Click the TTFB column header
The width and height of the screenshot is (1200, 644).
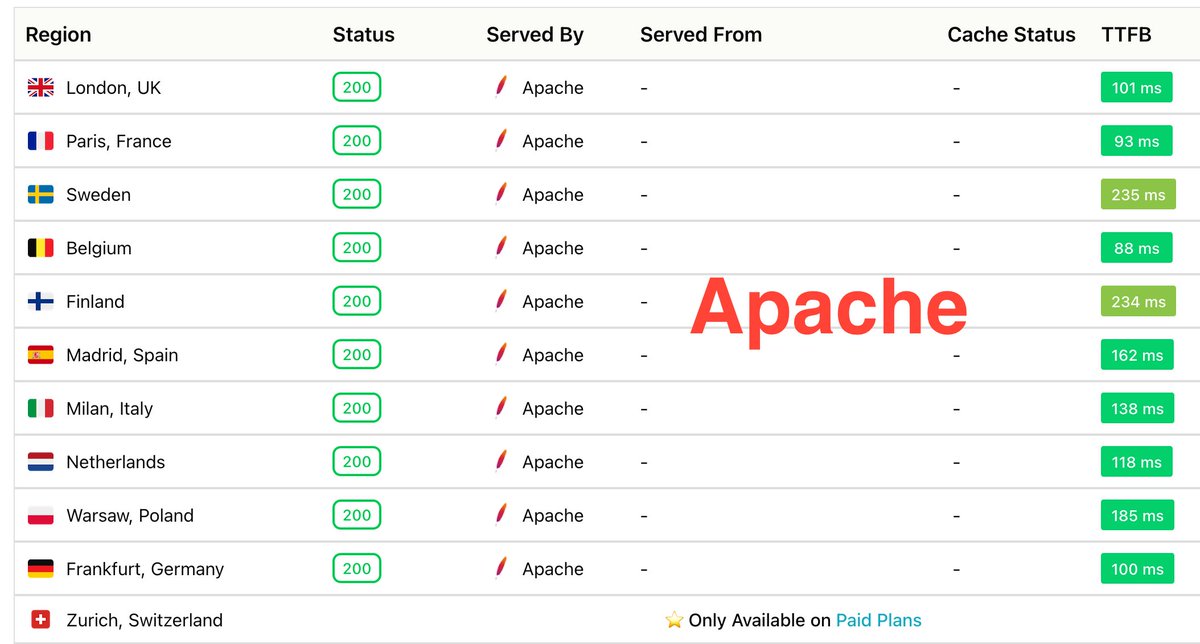click(1127, 35)
